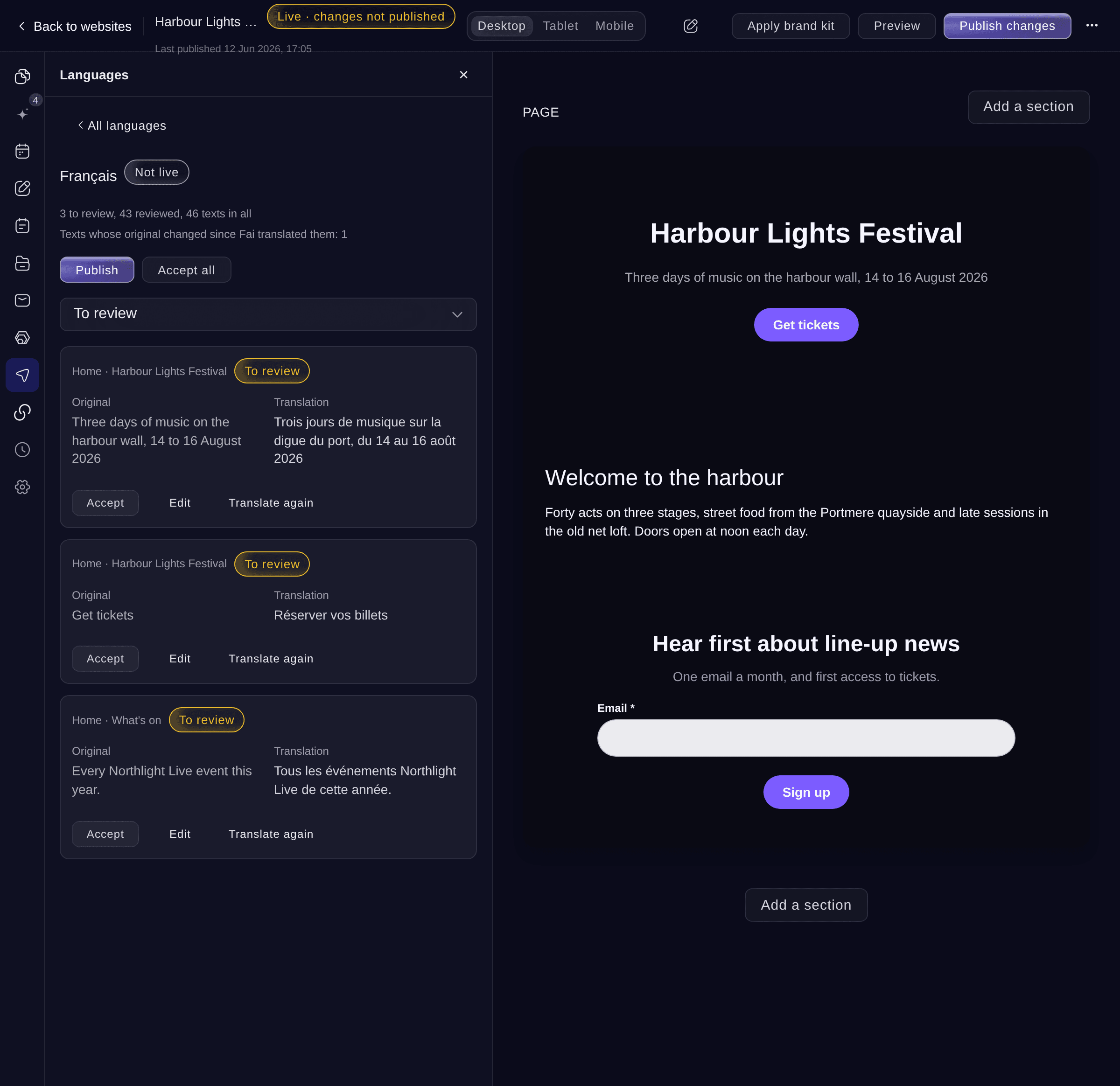Screen dimensions: 1120x1086
Task: Open the pages icon in the sidebar
Action: 22,77
